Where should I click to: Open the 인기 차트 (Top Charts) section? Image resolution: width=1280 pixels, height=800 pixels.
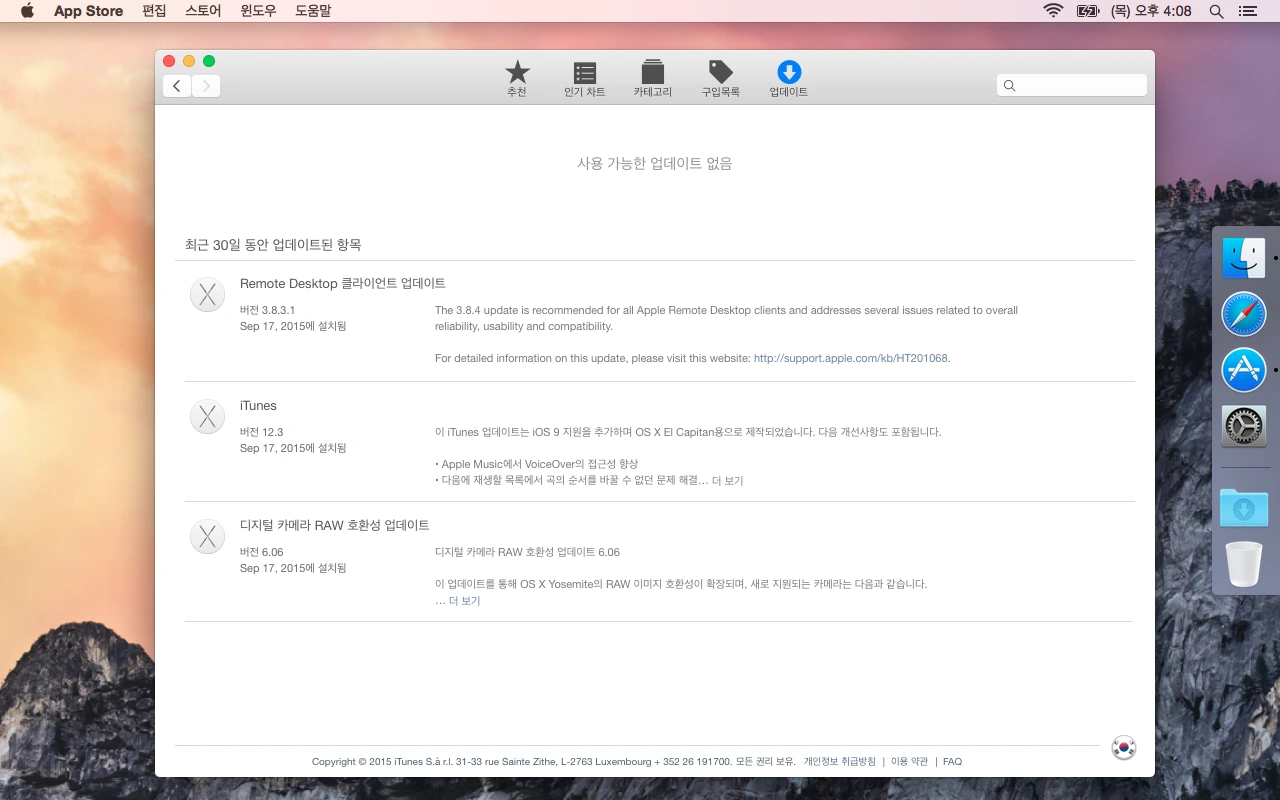[583, 78]
